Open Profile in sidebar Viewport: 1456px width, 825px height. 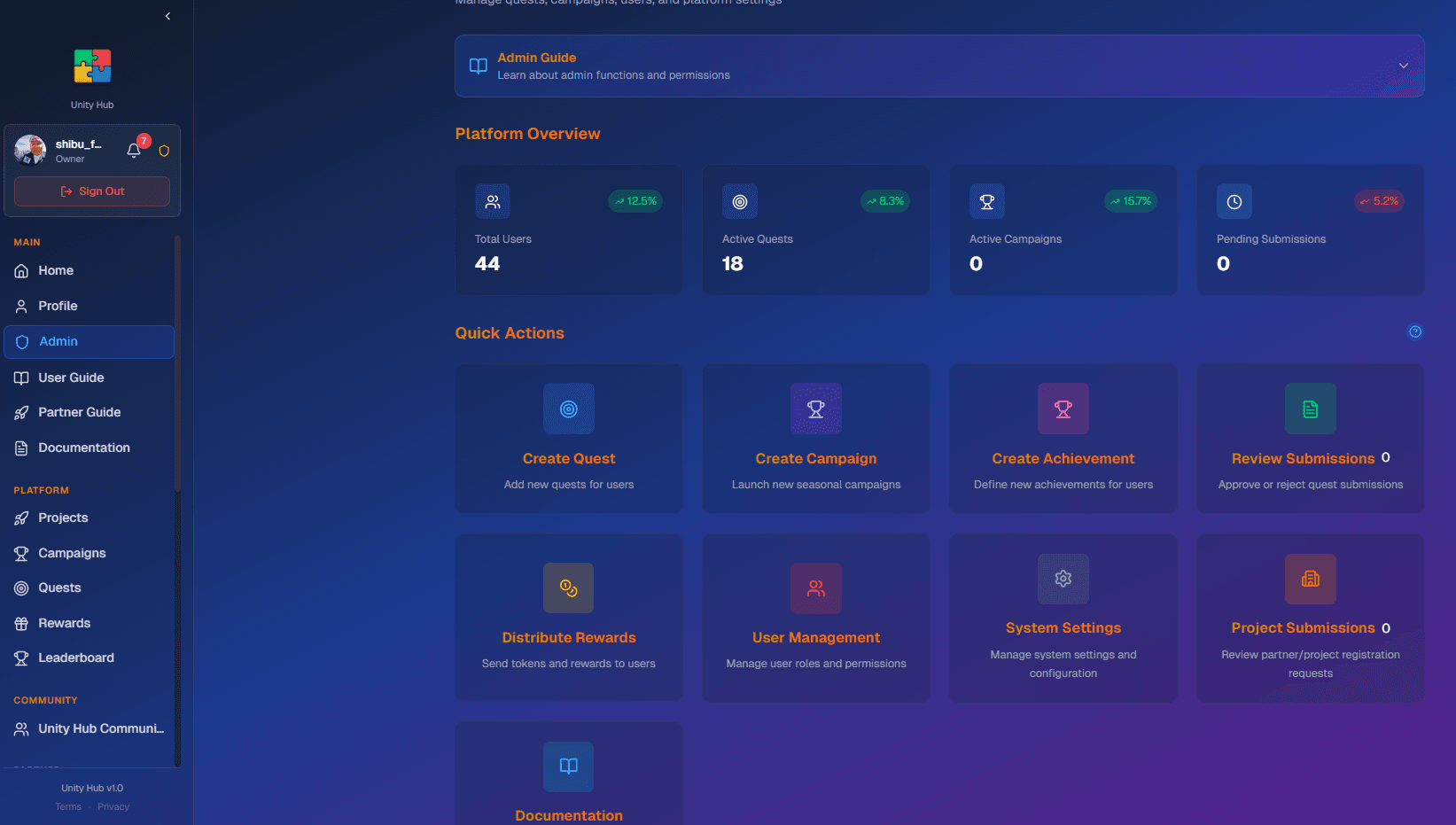click(x=89, y=306)
